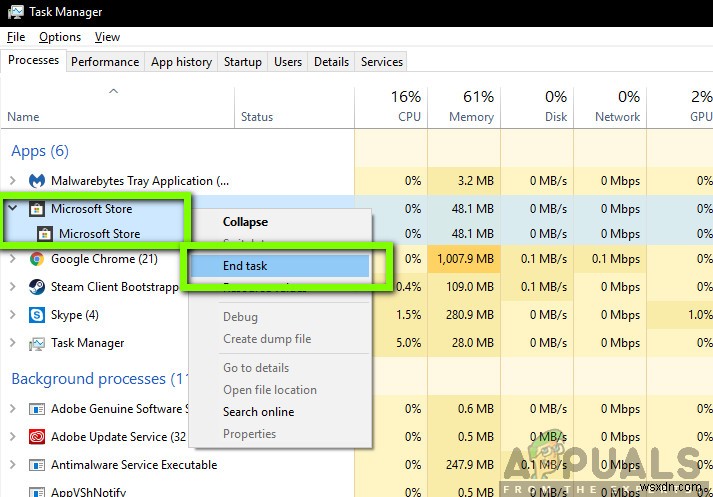Switch to the Performance tab

point(105,62)
